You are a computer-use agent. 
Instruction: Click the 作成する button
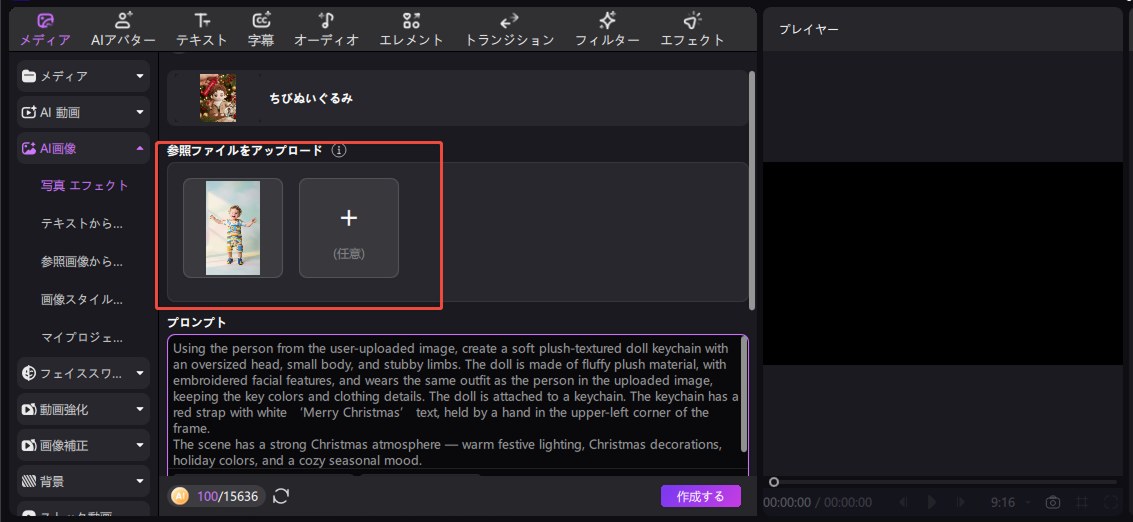(700, 496)
